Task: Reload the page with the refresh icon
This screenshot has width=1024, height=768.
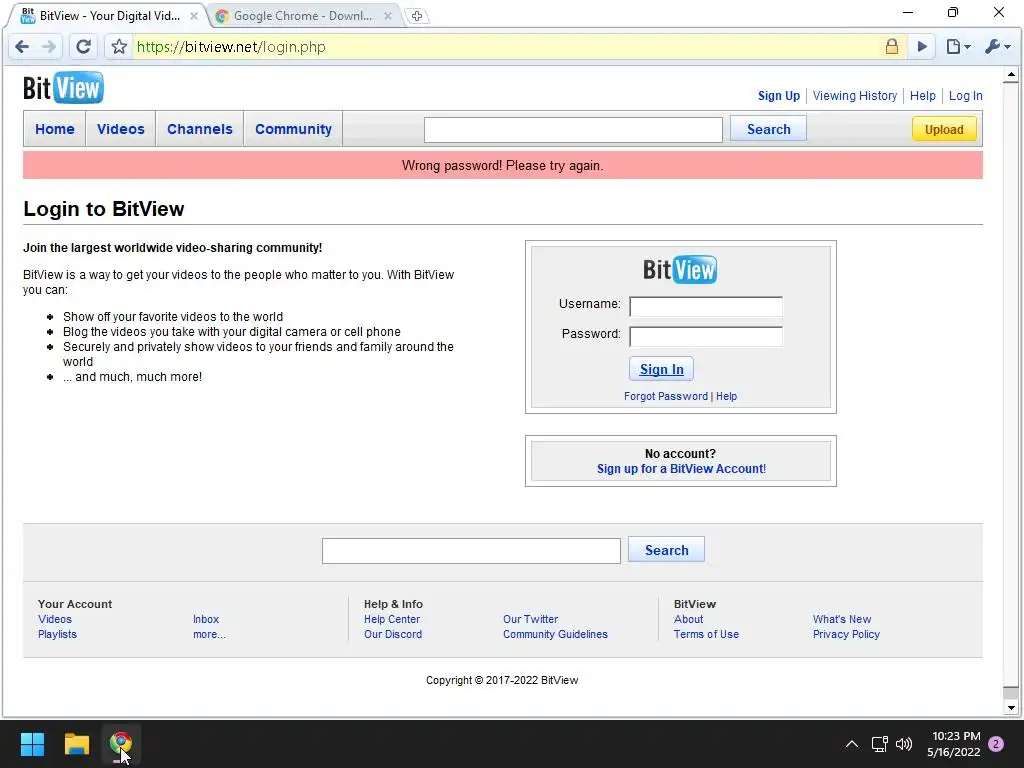Action: (83, 46)
